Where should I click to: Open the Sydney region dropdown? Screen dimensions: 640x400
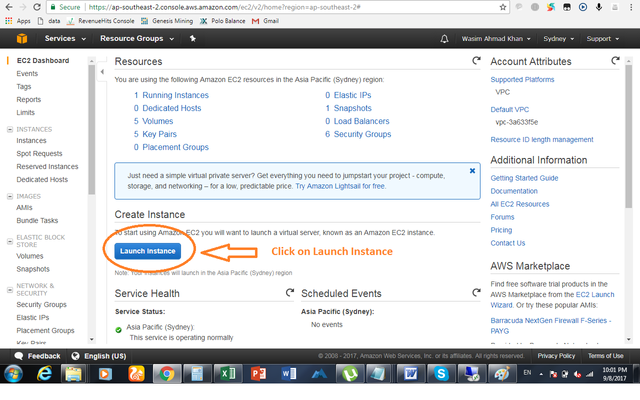tap(558, 39)
